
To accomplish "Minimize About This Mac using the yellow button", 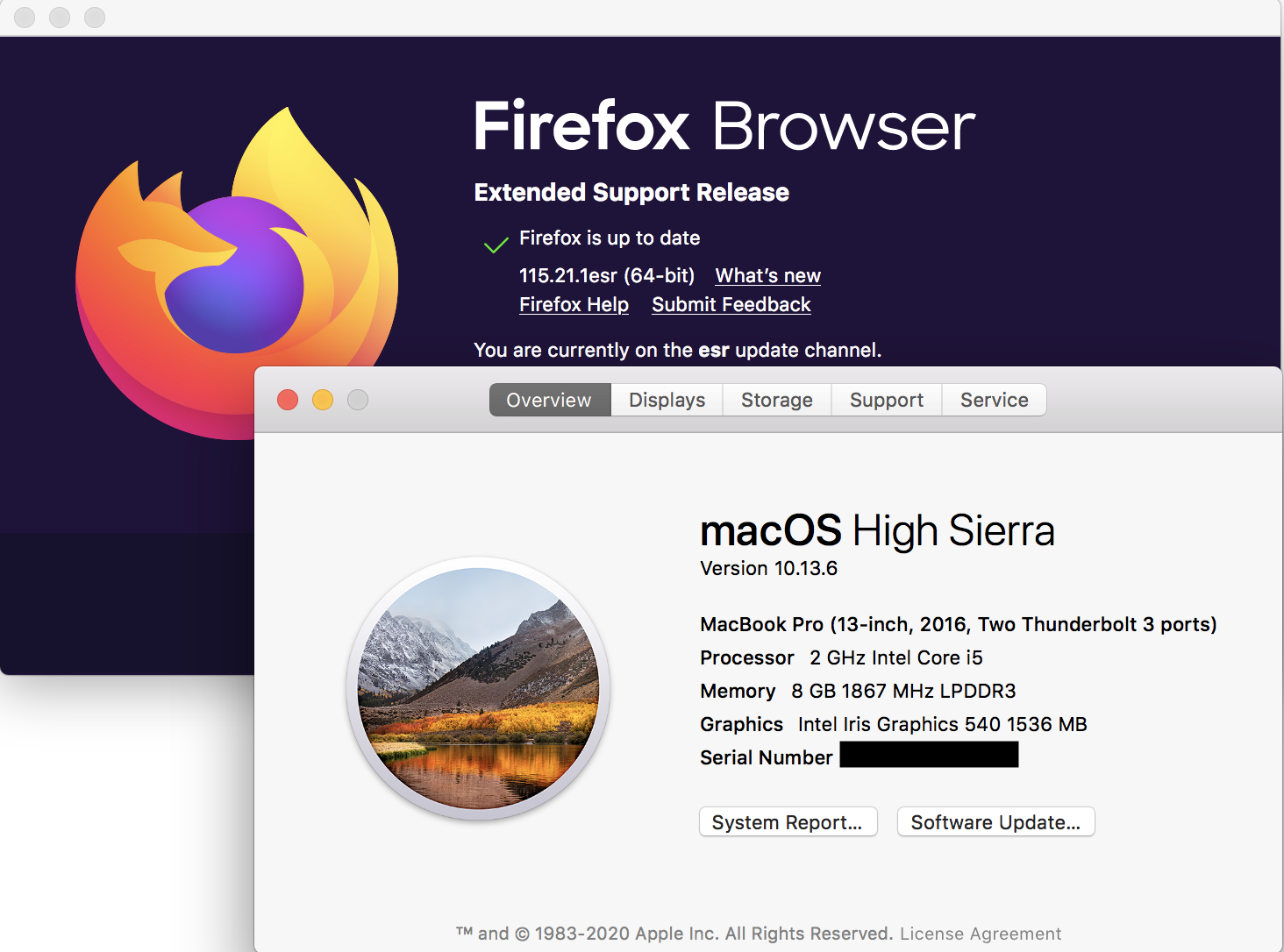I will coord(323,400).
